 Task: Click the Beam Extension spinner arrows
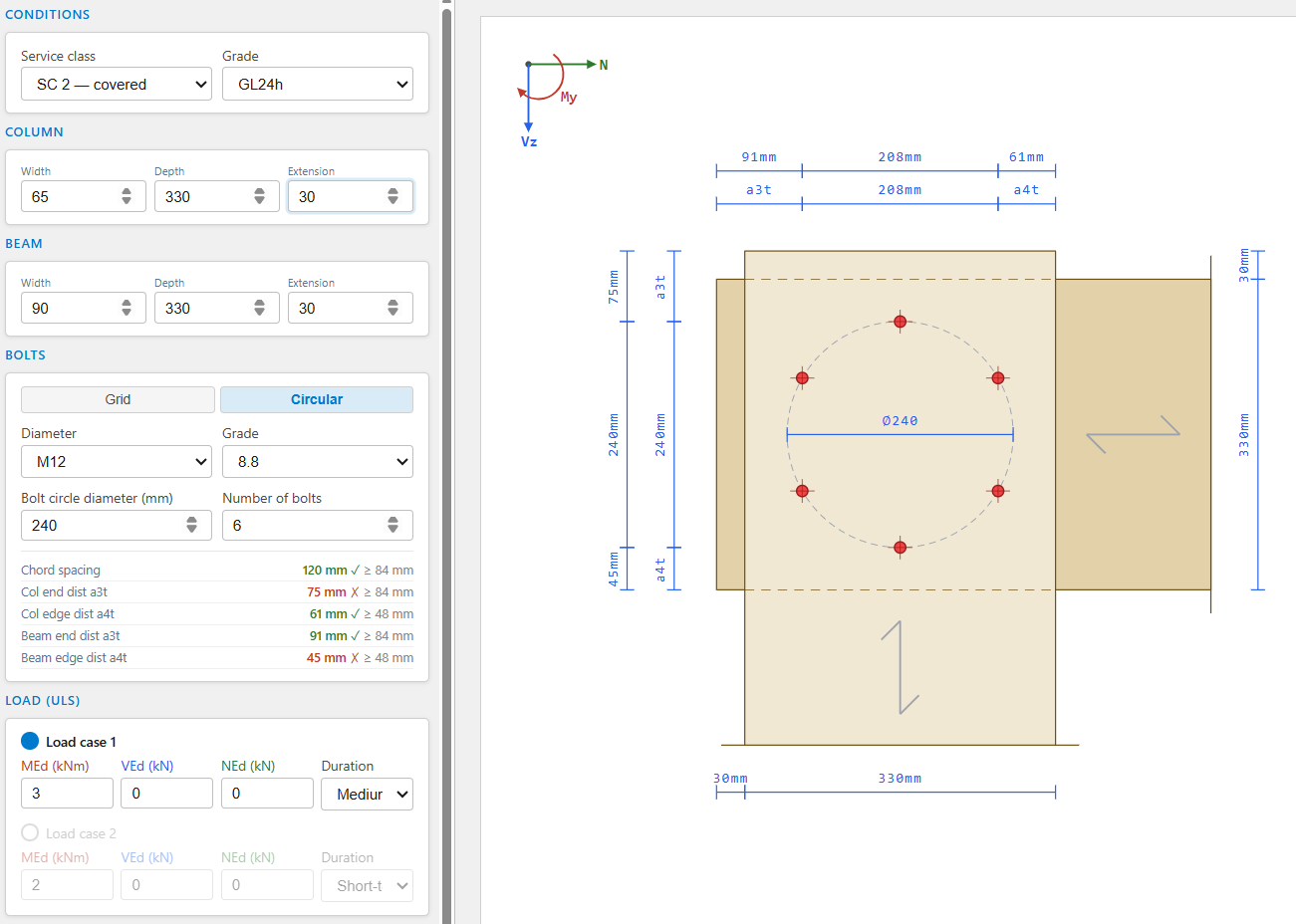tap(393, 308)
